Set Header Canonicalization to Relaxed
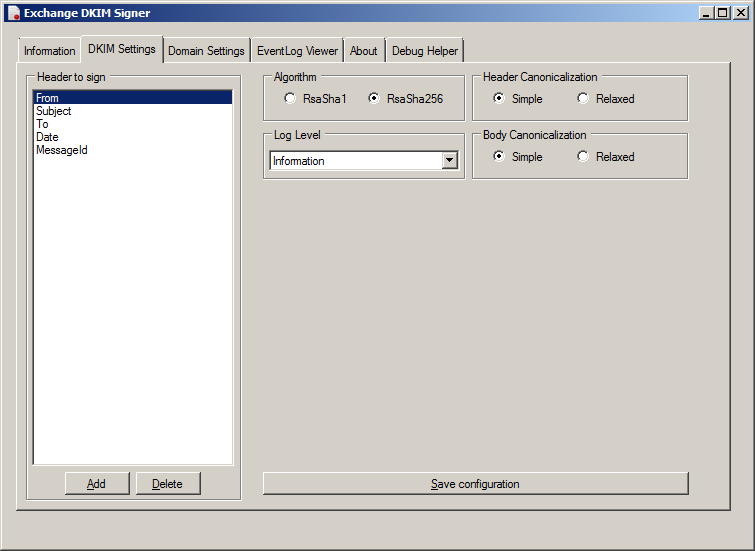The height and width of the screenshot is (551, 755). point(606,99)
